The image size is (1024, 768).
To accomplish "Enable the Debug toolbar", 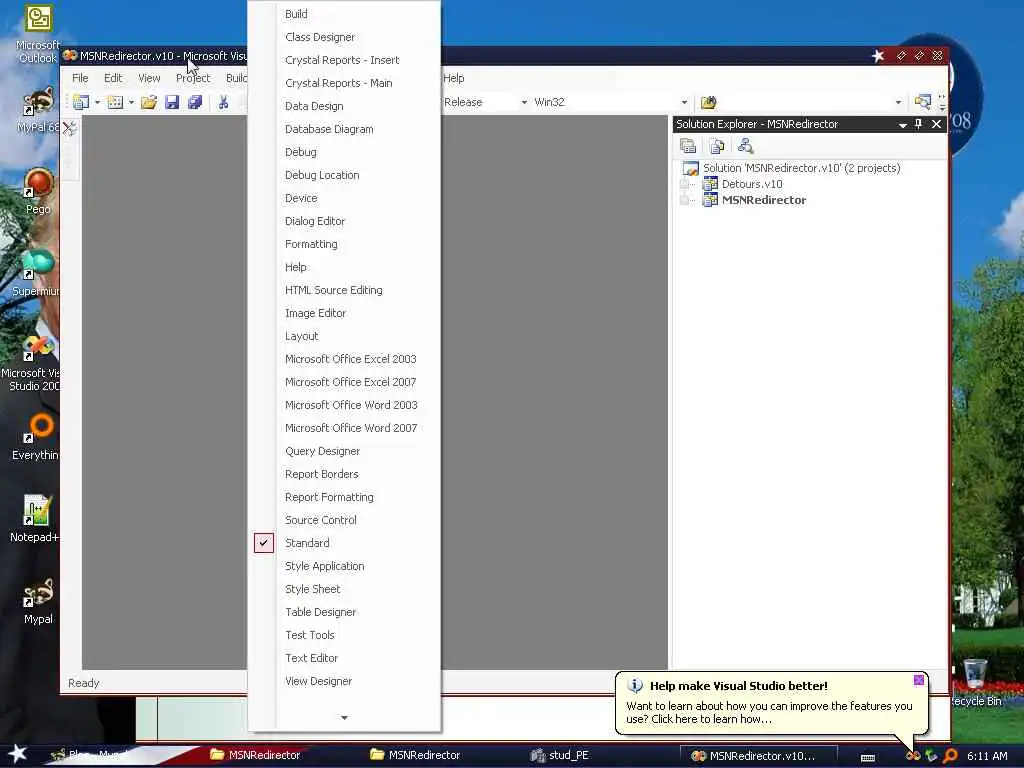I will 344,152.
